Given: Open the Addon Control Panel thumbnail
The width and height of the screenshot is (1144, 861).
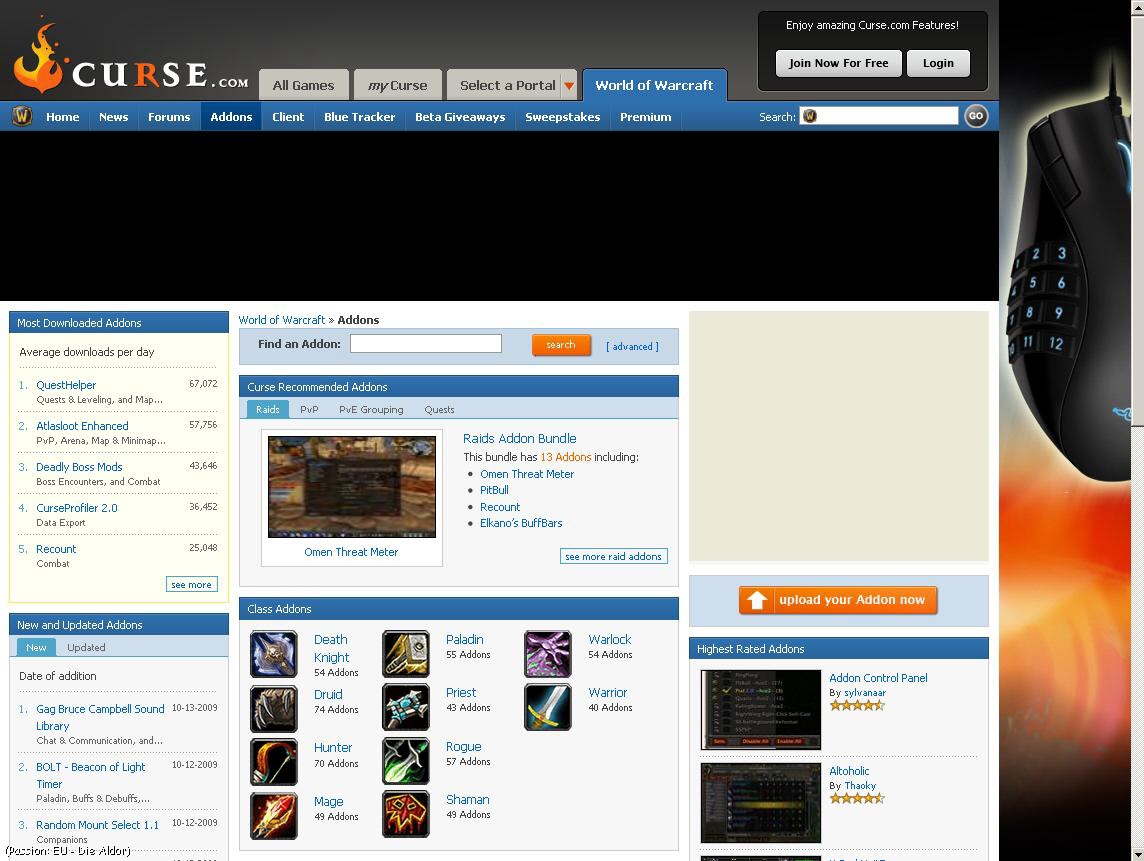Looking at the screenshot, I should coord(761,710).
